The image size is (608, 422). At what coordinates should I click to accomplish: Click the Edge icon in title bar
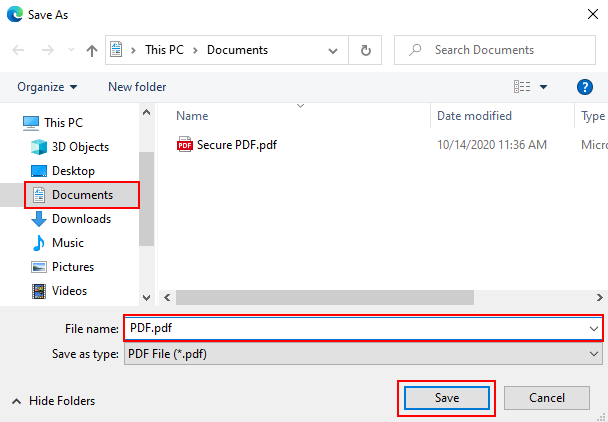pos(15,15)
